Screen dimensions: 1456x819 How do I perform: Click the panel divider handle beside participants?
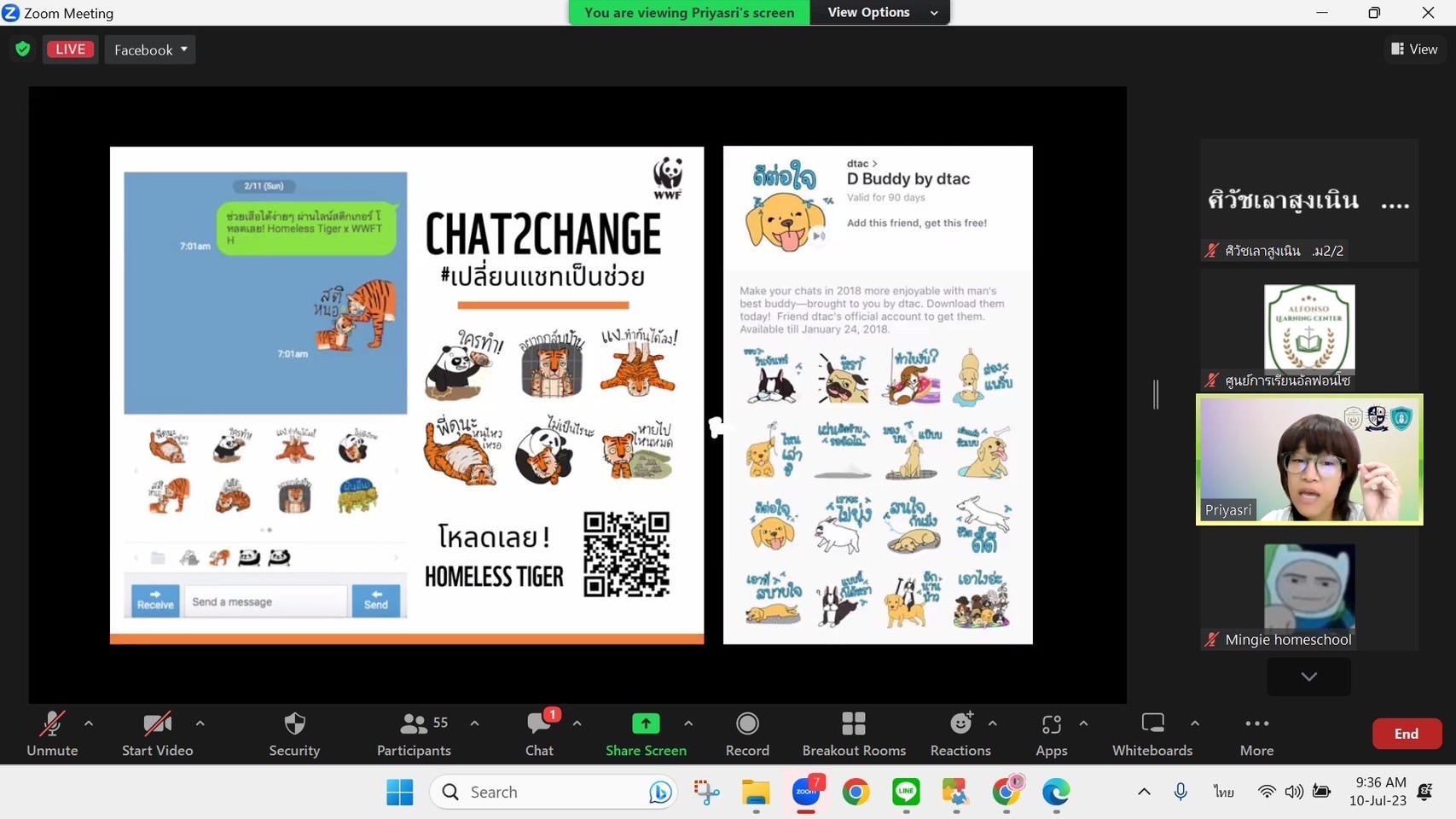(x=1156, y=394)
